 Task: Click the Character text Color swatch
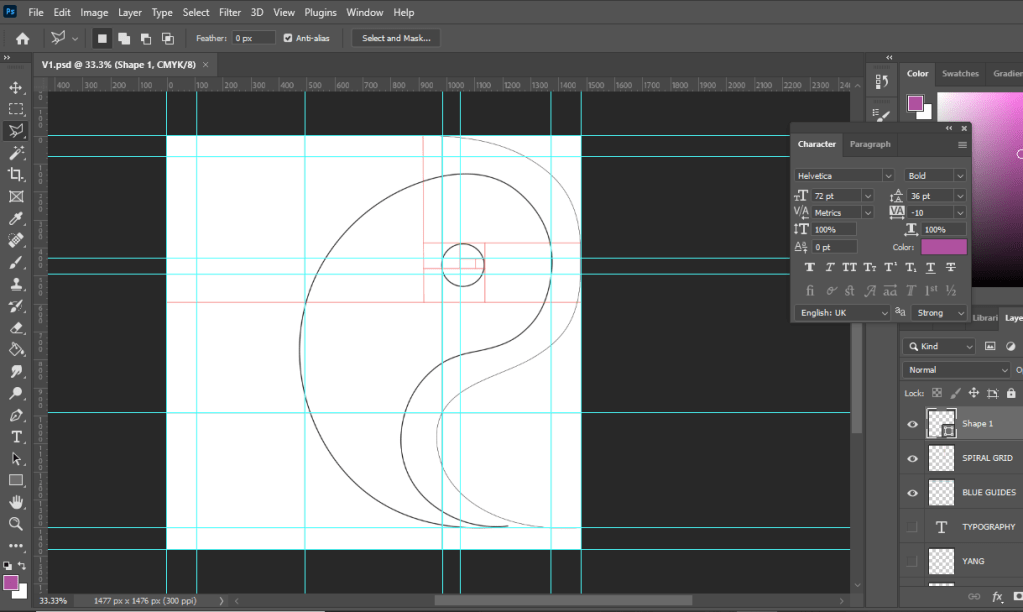(943, 247)
